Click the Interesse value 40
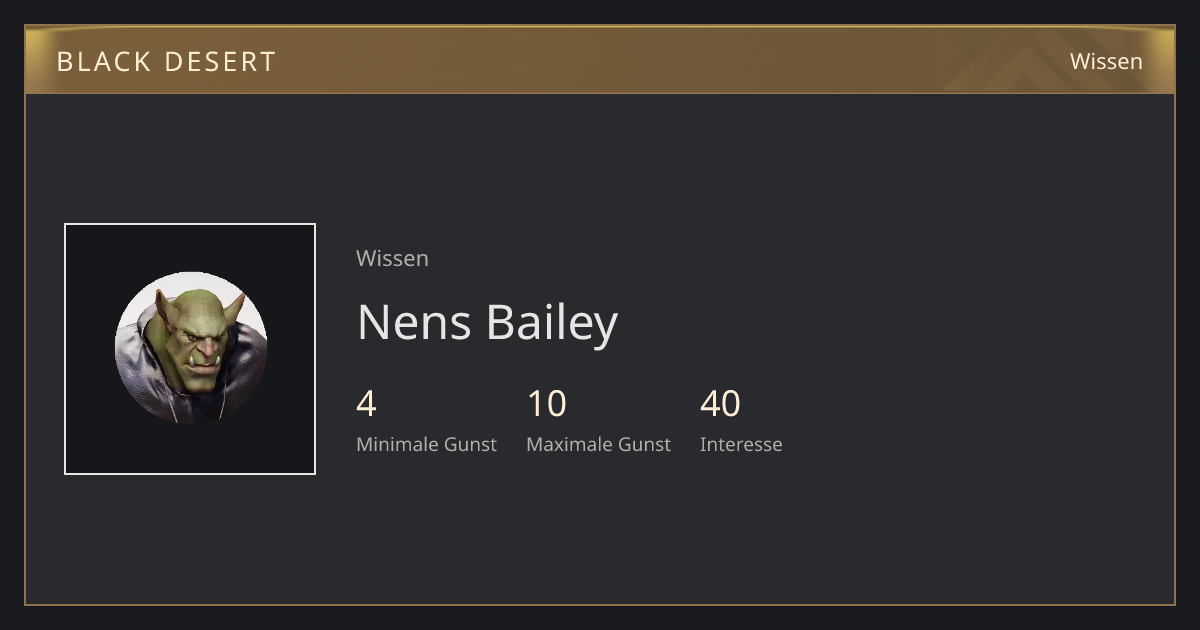 (x=720, y=404)
